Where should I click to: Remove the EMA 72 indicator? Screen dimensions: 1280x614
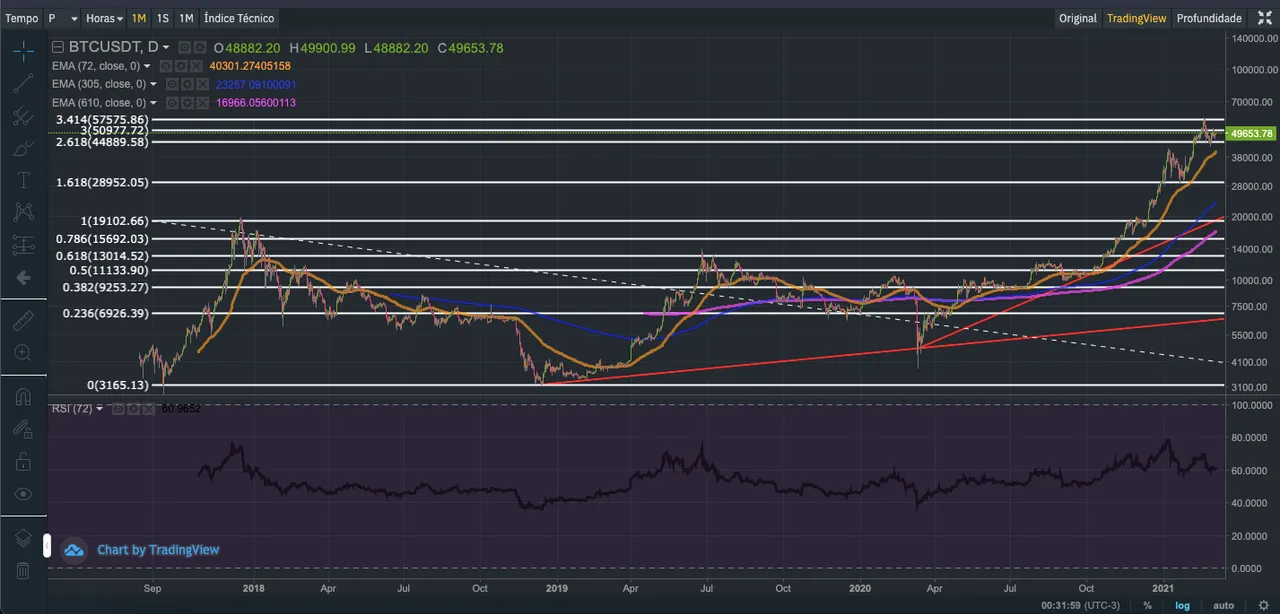click(x=196, y=66)
